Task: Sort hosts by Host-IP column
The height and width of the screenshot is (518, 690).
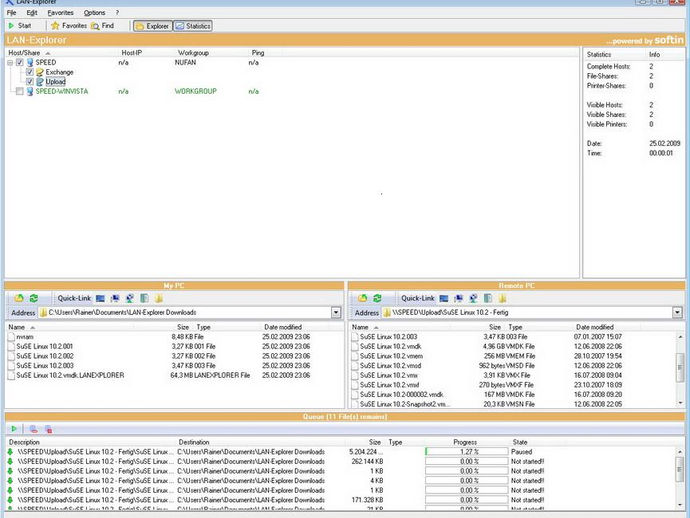Action: coord(132,53)
